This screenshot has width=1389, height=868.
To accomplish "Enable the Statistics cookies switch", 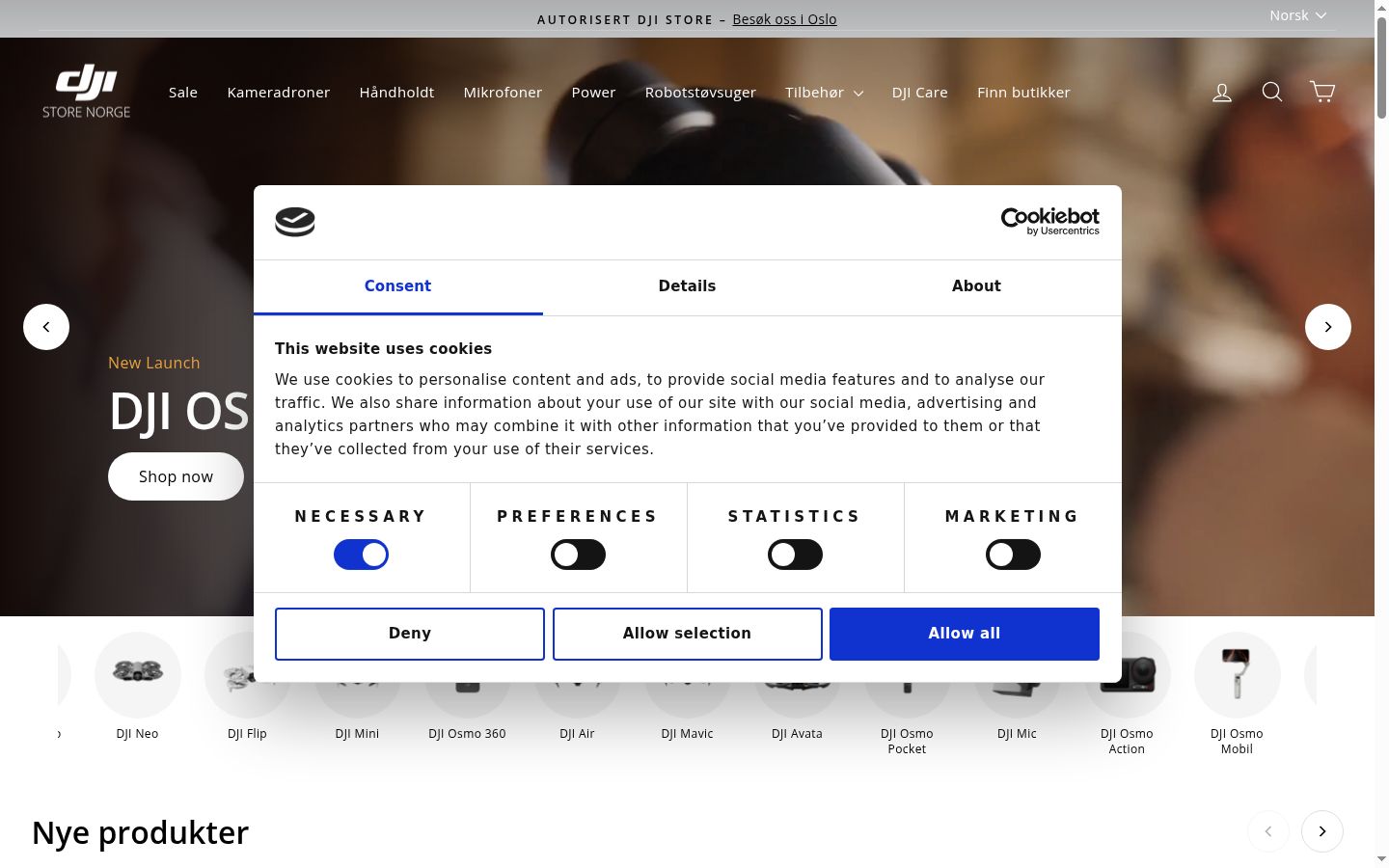I will click(x=795, y=555).
